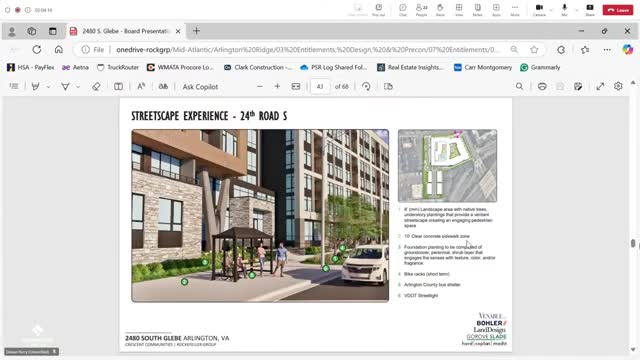Click the Add text box tool icon
Viewport: 640px width, 360px height.
pyautogui.click(x=118, y=86)
